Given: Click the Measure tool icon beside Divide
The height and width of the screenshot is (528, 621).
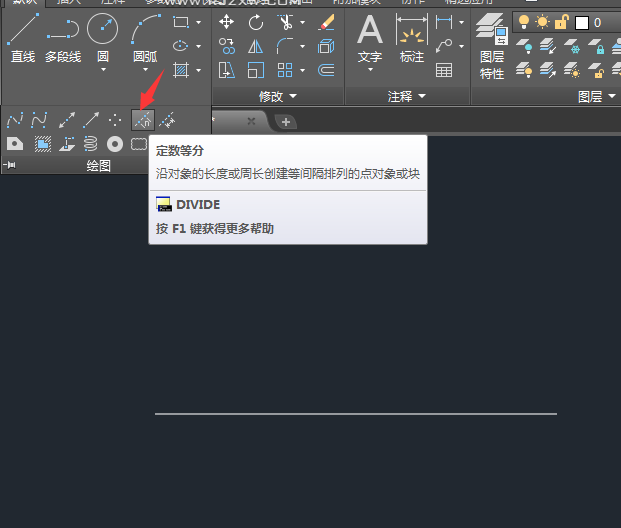Looking at the screenshot, I should pyautogui.click(x=167, y=120).
